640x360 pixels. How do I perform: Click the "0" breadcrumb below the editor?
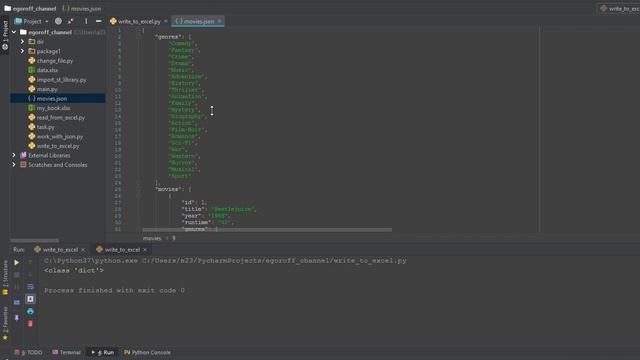pos(173,238)
